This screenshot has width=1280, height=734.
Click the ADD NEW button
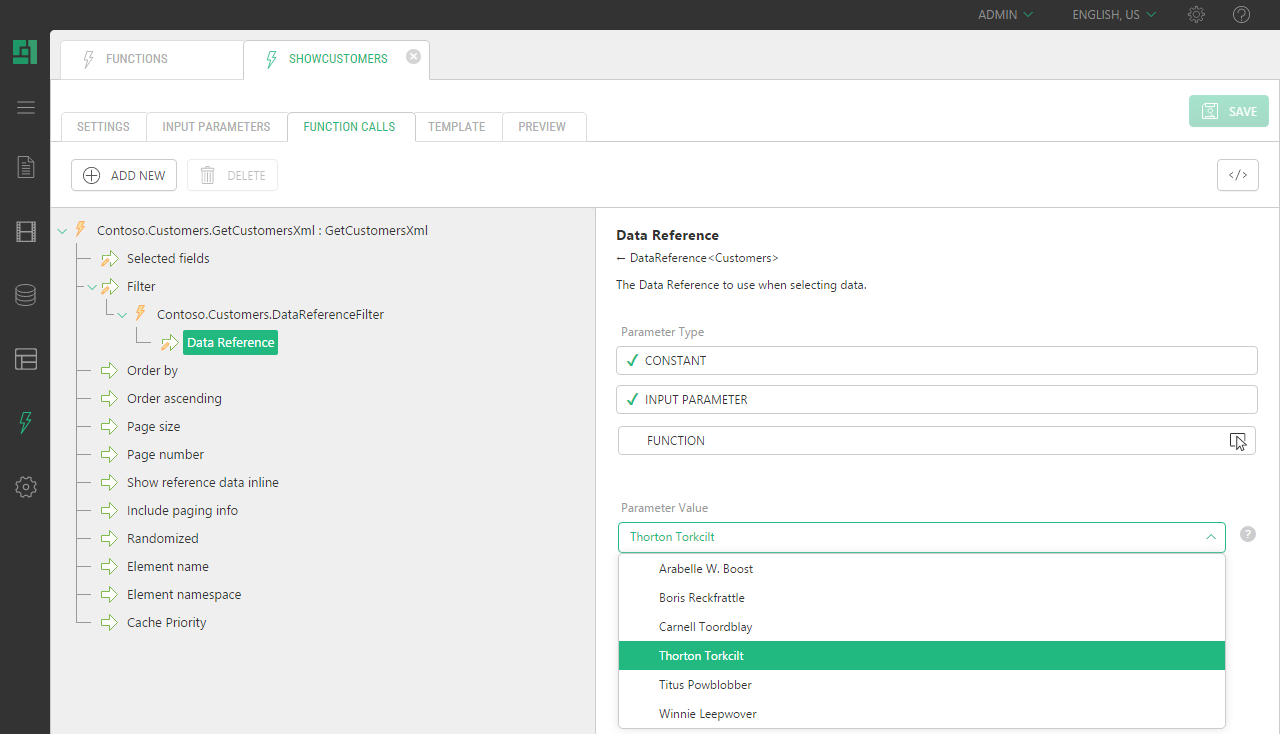[124, 175]
